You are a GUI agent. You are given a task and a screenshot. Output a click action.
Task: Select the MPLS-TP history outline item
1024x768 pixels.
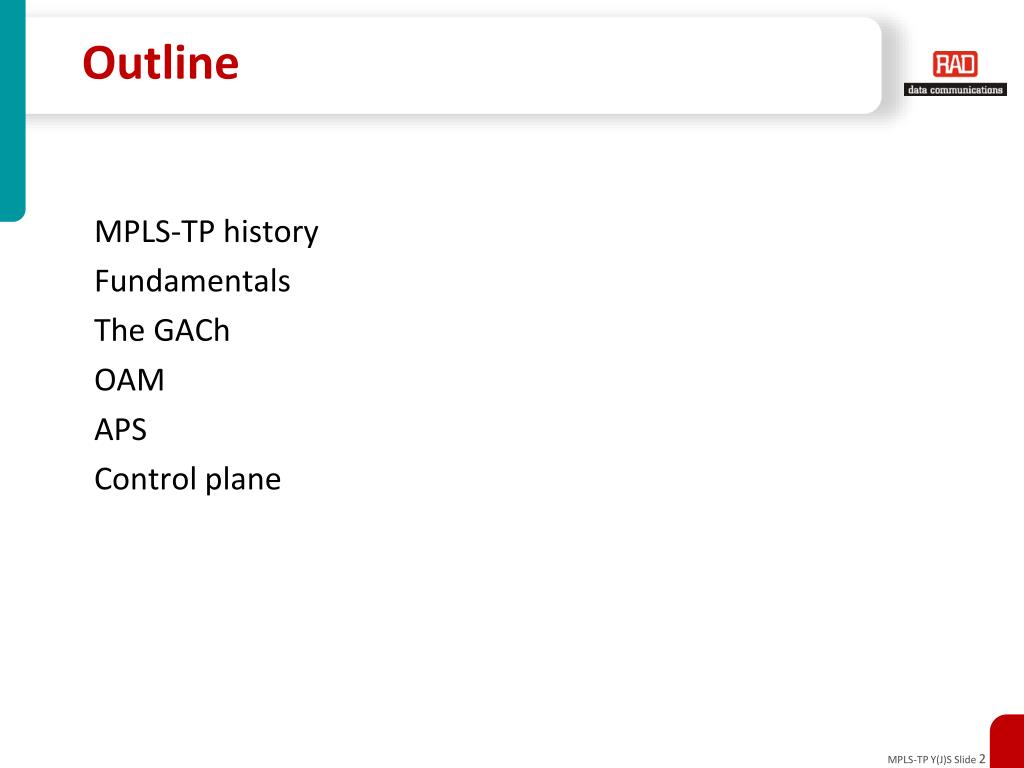click(206, 232)
